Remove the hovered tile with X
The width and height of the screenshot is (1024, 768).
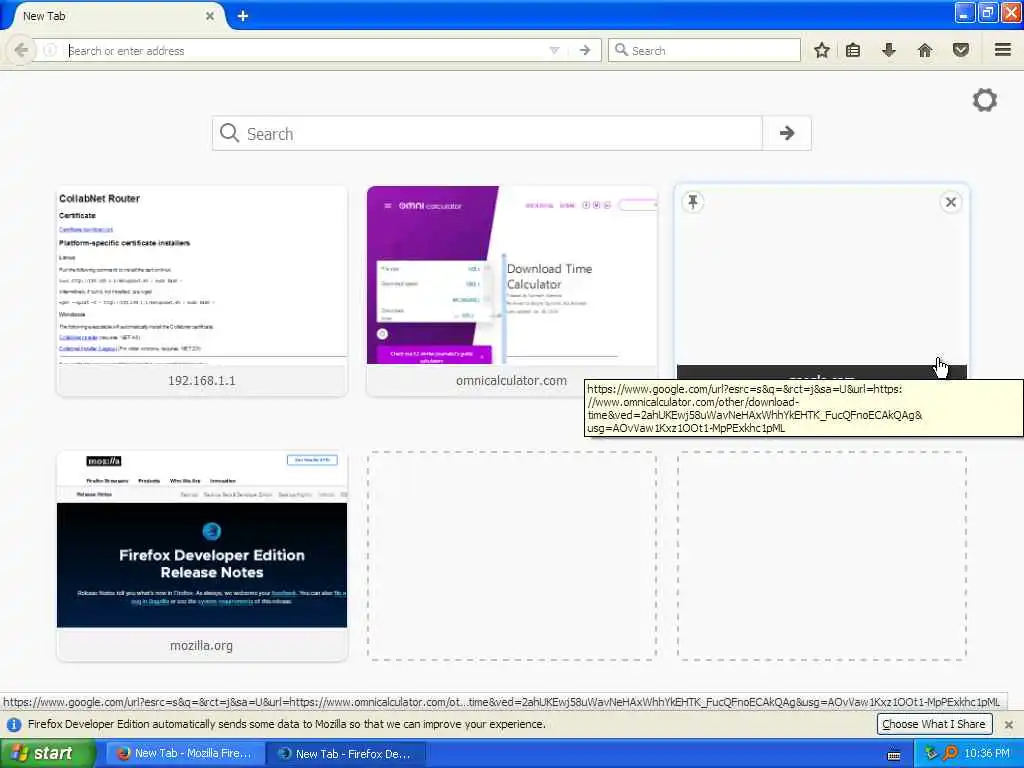(951, 202)
